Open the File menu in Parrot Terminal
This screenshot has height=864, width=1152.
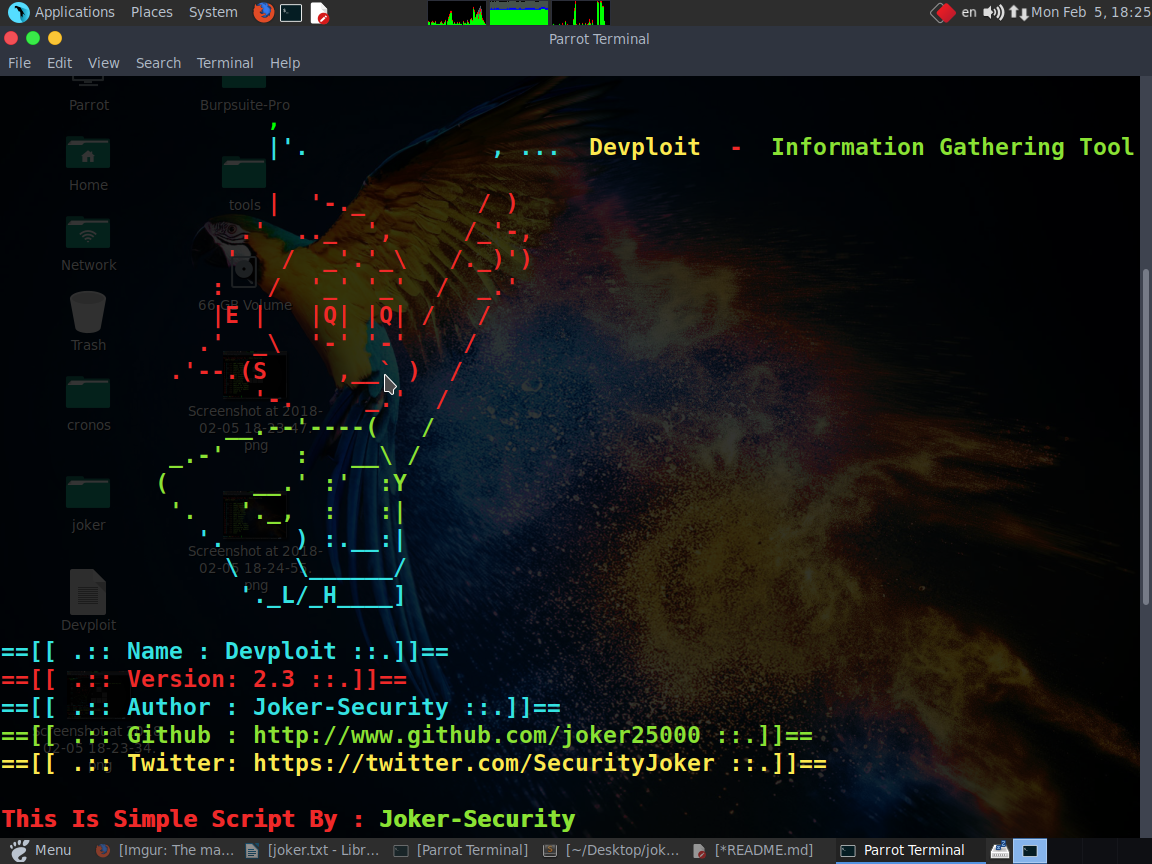19,63
